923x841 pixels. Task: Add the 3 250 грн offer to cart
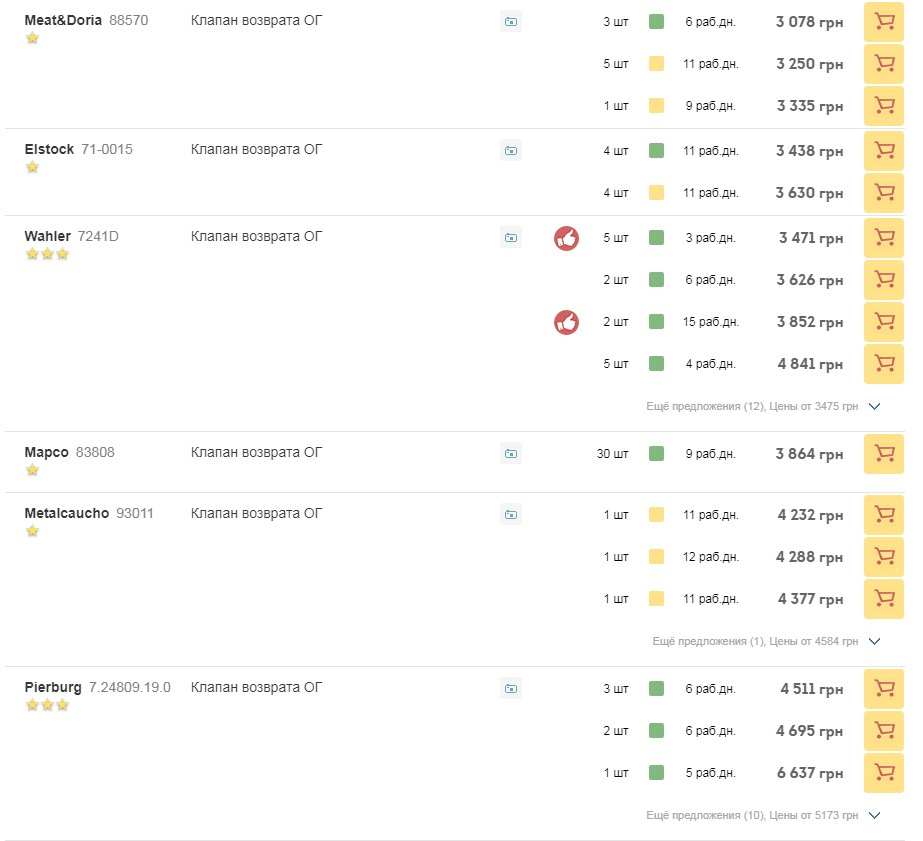883,64
